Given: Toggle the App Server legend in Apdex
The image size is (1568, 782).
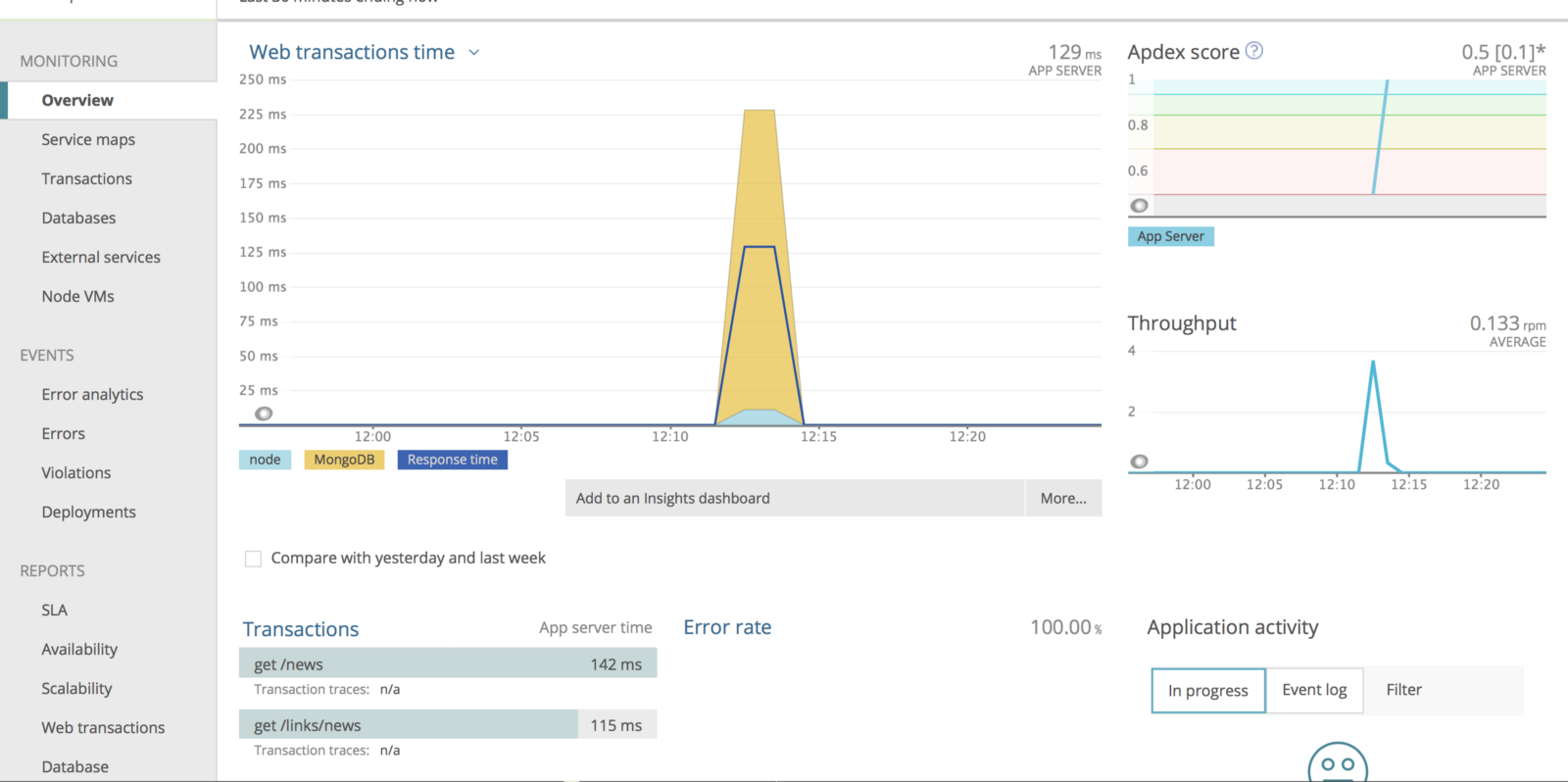Looking at the screenshot, I should (1170, 236).
